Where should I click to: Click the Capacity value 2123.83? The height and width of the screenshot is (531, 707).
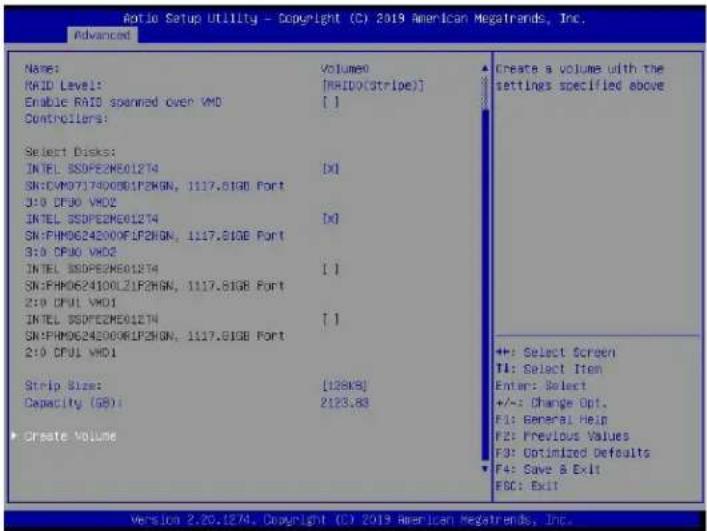coord(345,403)
